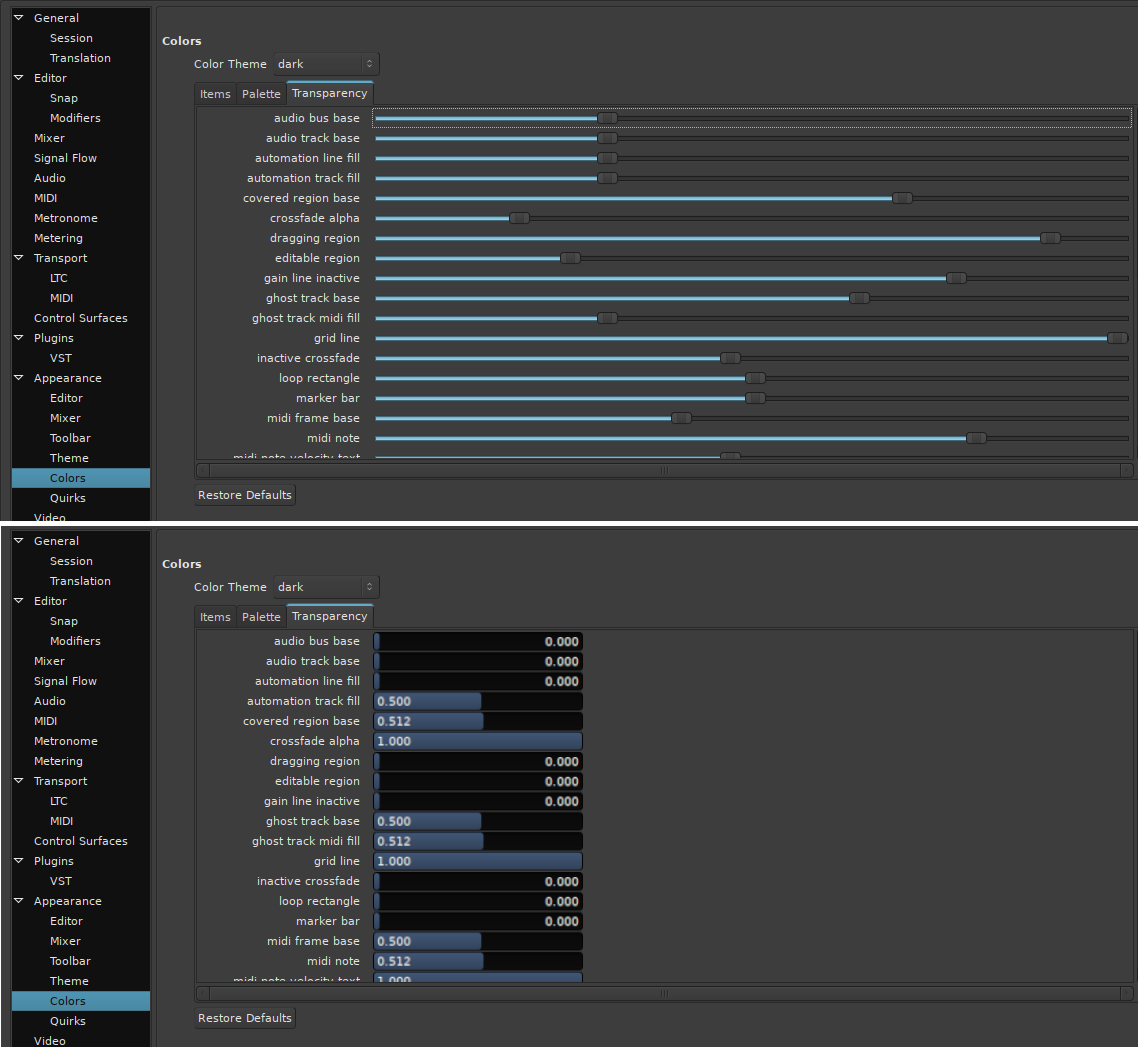Screen dimensions: 1138x1047
Task: Open the Color Theme dropdown in the upper window
Action: tap(326, 64)
